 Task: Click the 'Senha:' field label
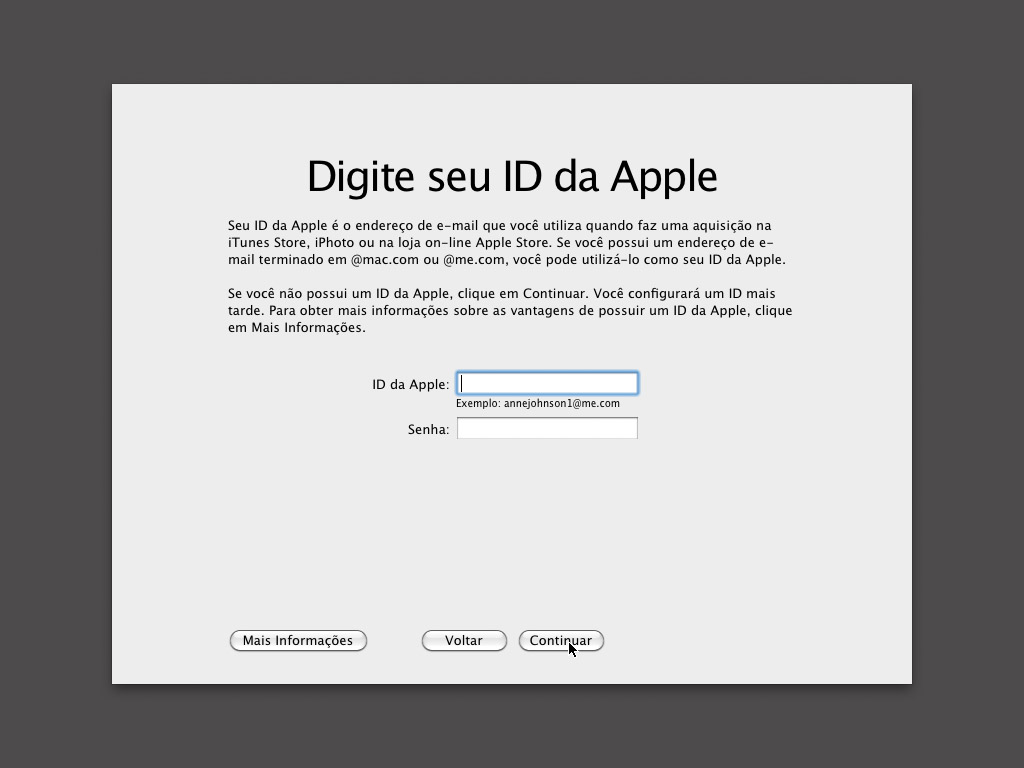[428, 430]
